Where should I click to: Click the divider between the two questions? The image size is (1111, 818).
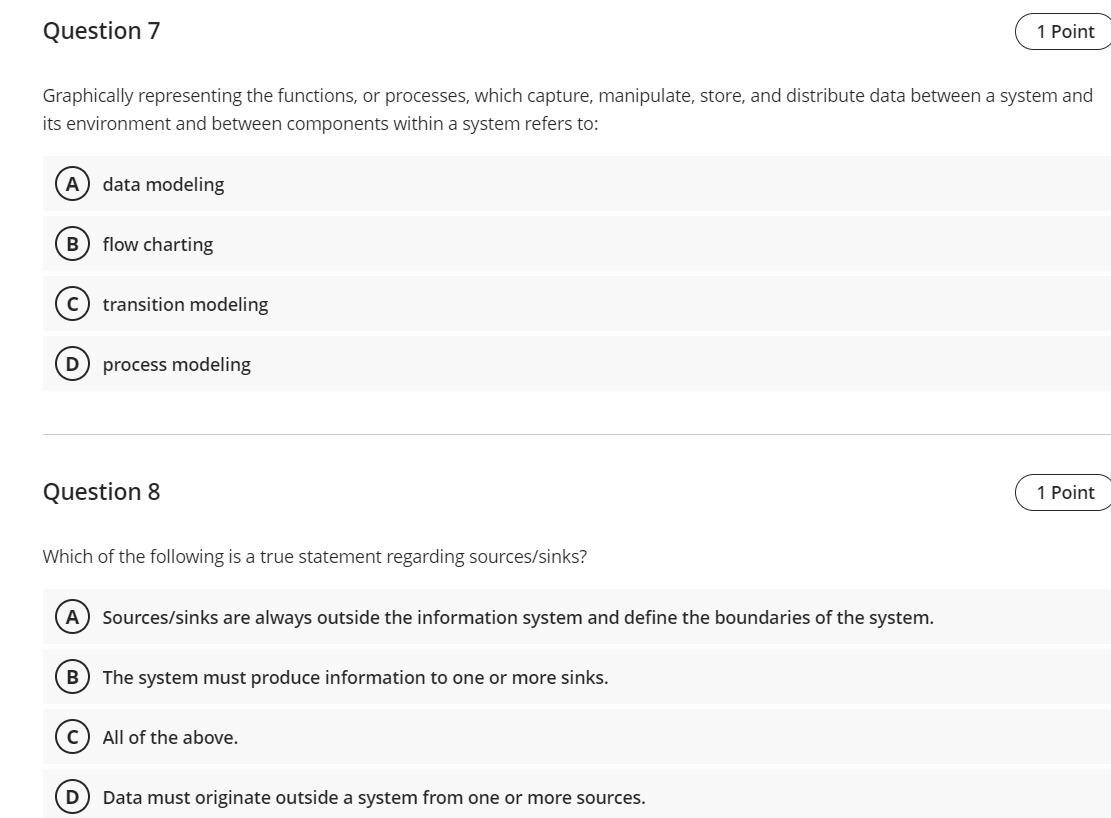576,433
